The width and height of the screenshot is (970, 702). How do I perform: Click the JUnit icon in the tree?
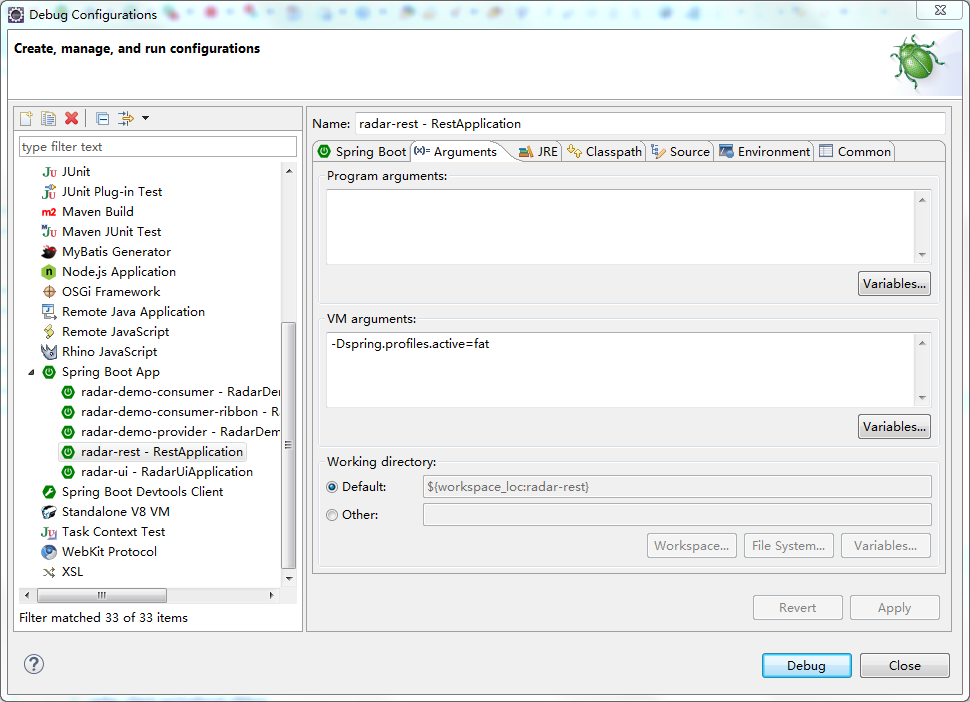49,172
